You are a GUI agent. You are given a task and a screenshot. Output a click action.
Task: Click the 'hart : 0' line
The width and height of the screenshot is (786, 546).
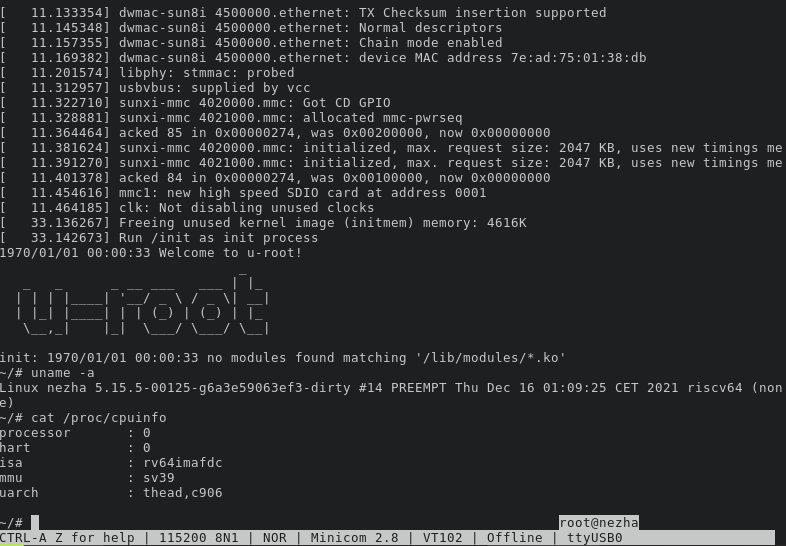(x=75, y=448)
